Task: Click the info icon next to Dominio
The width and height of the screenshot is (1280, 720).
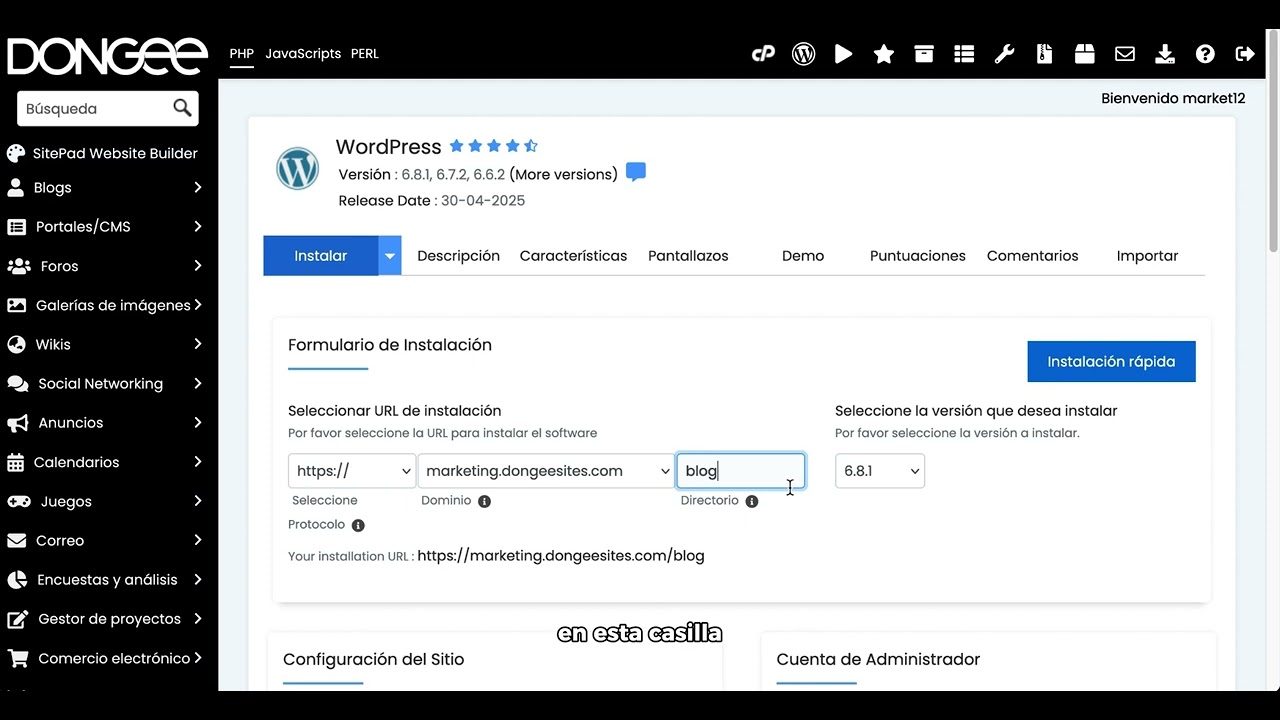Action: (x=484, y=501)
